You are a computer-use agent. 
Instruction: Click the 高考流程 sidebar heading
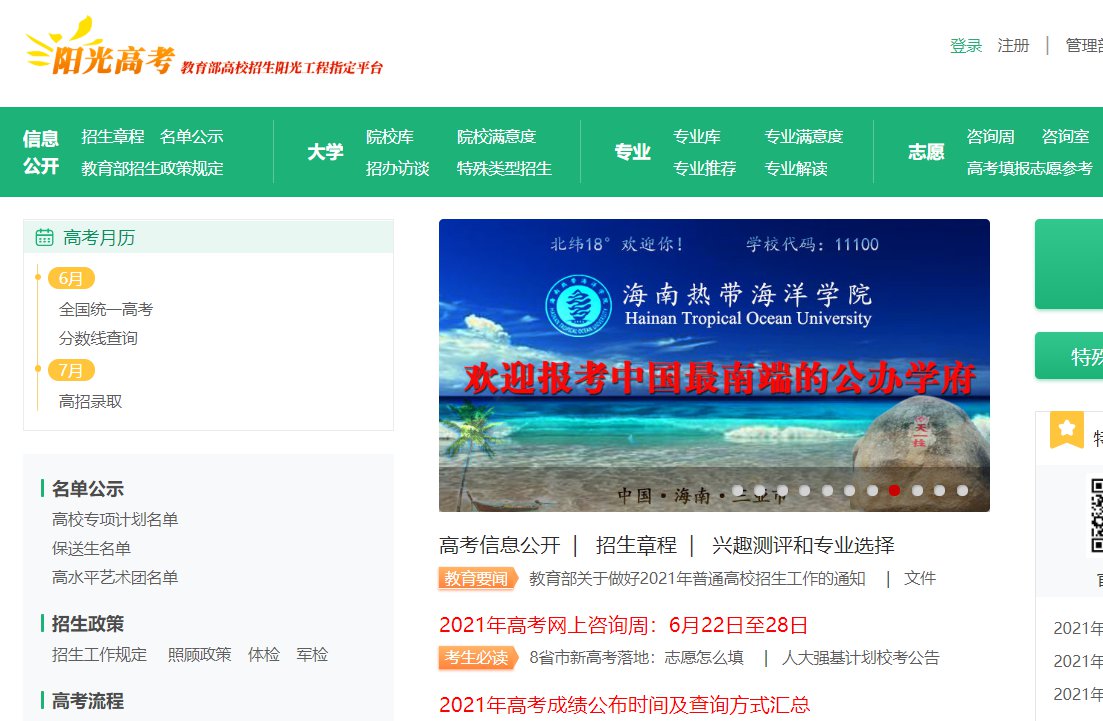coord(87,701)
